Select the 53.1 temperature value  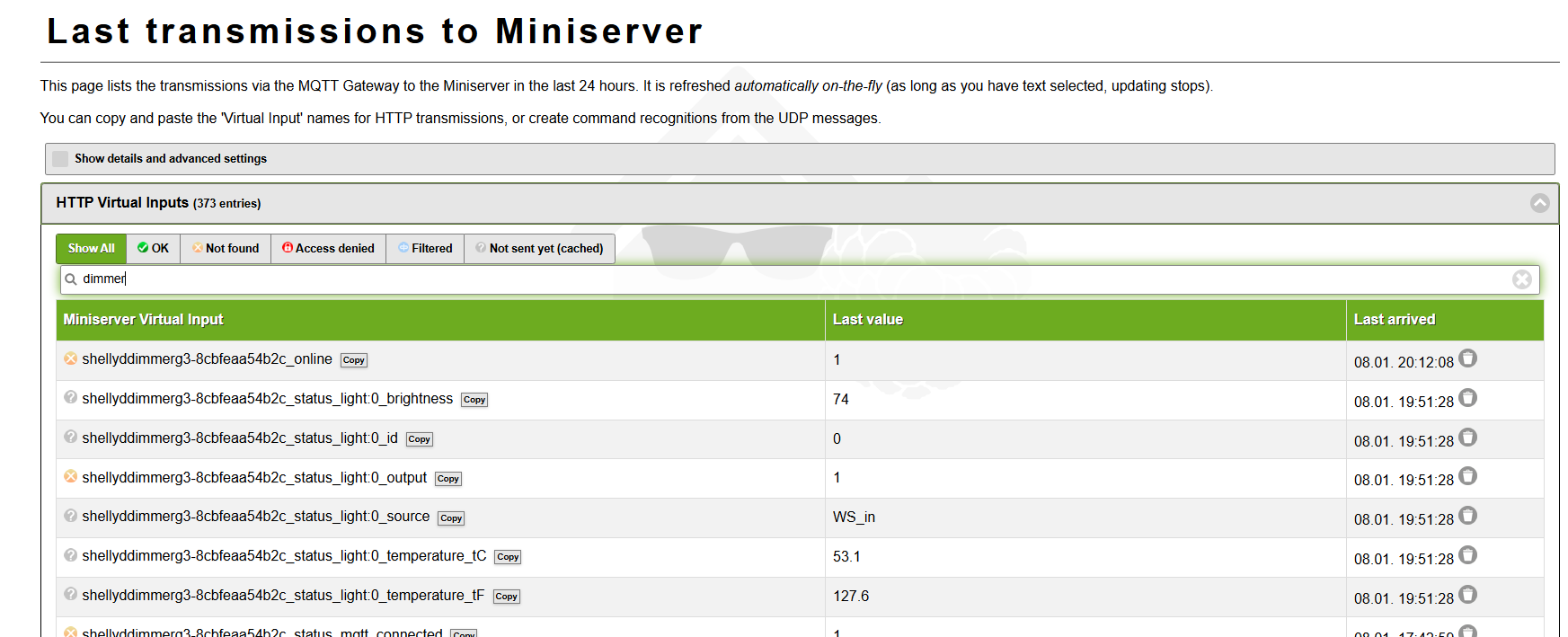[x=846, y=557]
